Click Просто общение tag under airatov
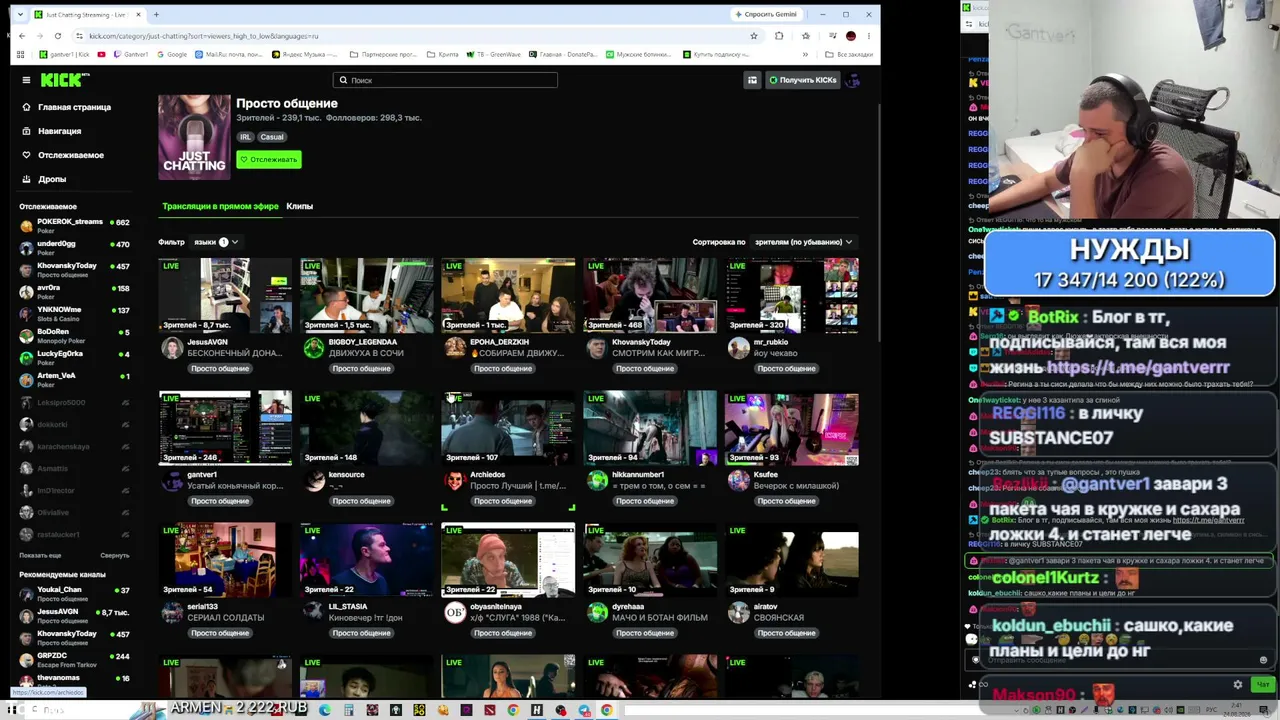 [x=786, y=633]
